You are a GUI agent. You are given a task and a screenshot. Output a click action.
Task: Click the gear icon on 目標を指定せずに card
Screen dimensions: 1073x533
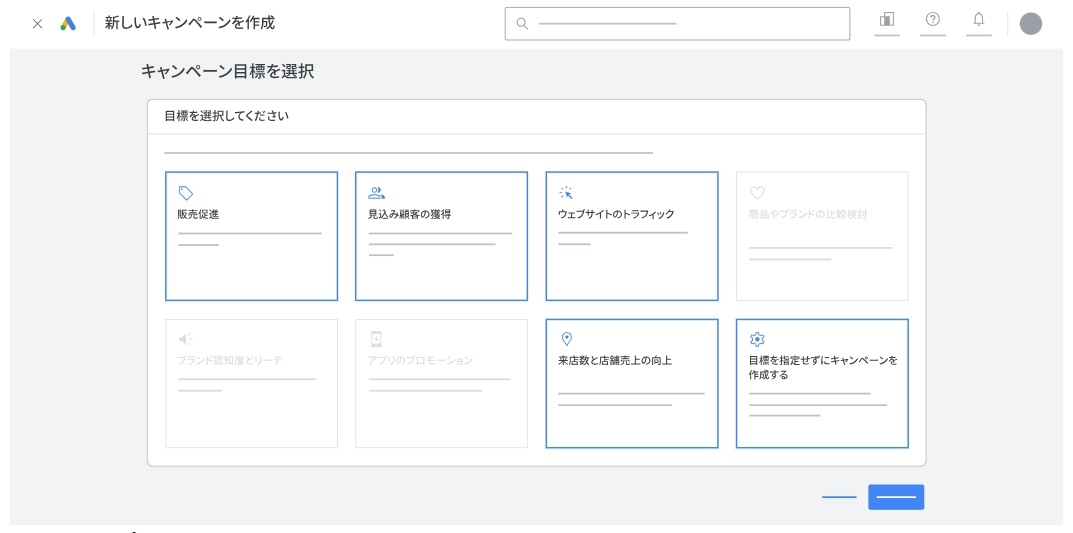tap(757, 339)
